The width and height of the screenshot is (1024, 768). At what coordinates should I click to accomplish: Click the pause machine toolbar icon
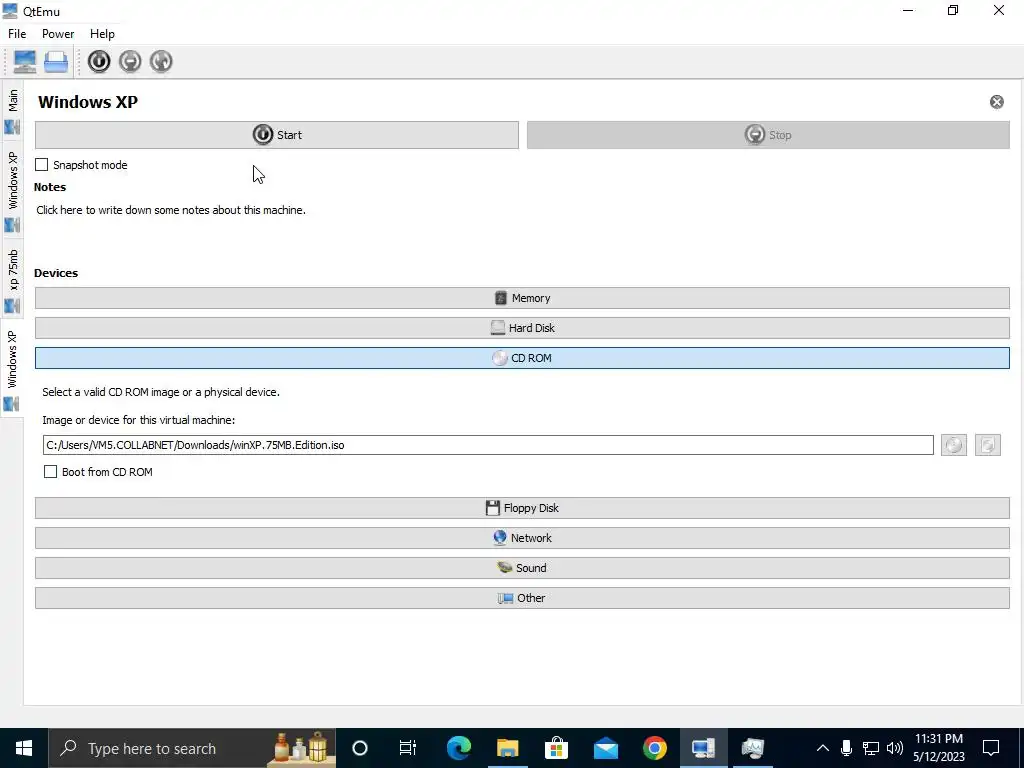click(x=130, y=61)
